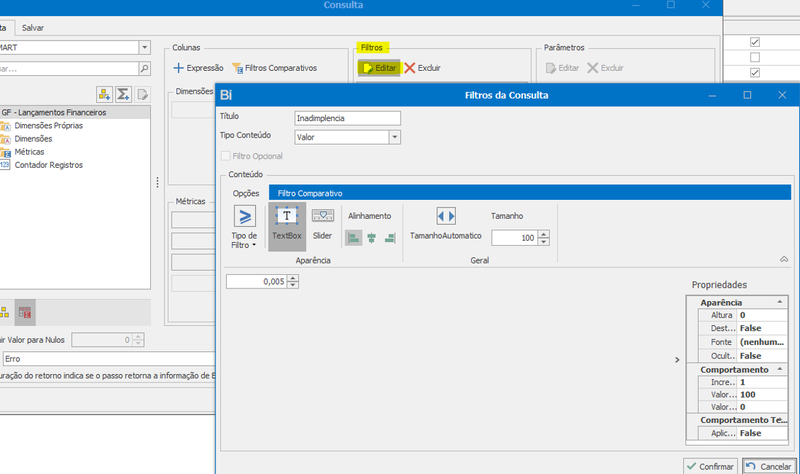Toggle the Filtro Opcional checkbox
The image size is (800, 474).
226,156
